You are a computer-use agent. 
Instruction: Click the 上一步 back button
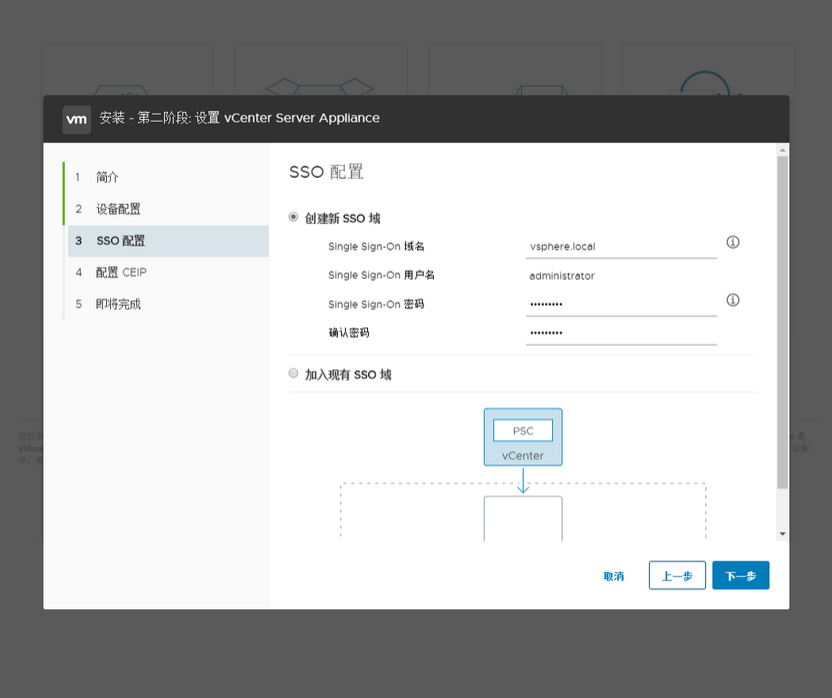click(x=677, y=575)
